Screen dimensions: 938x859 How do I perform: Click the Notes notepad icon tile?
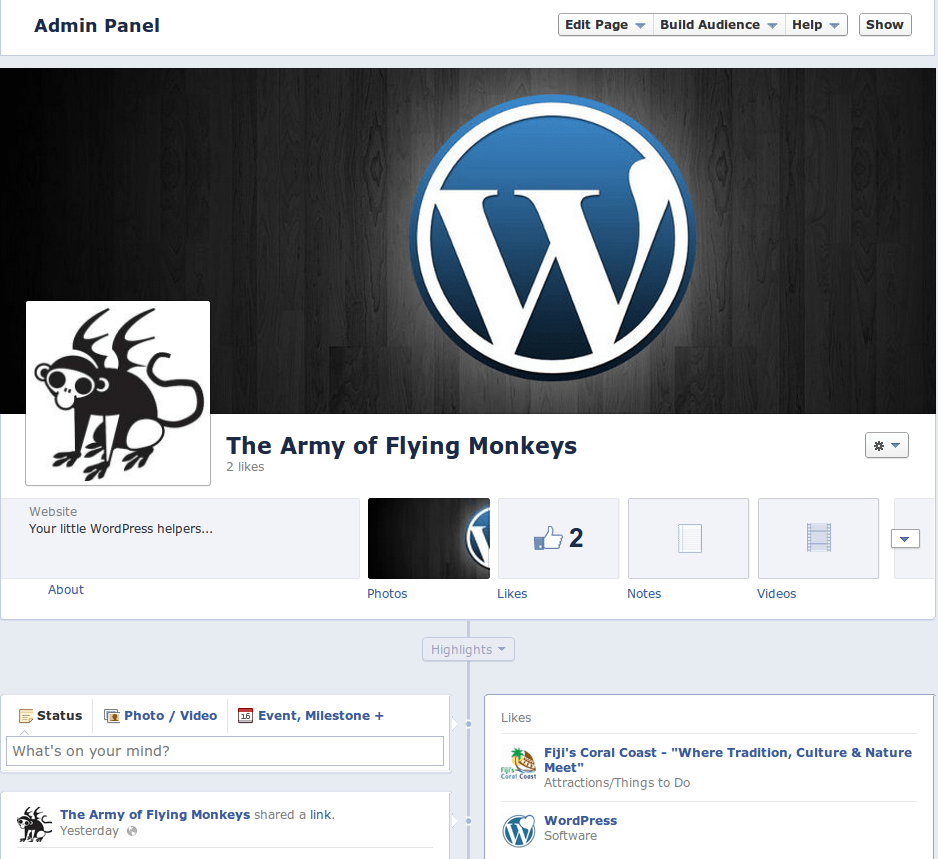click(688, 538)
